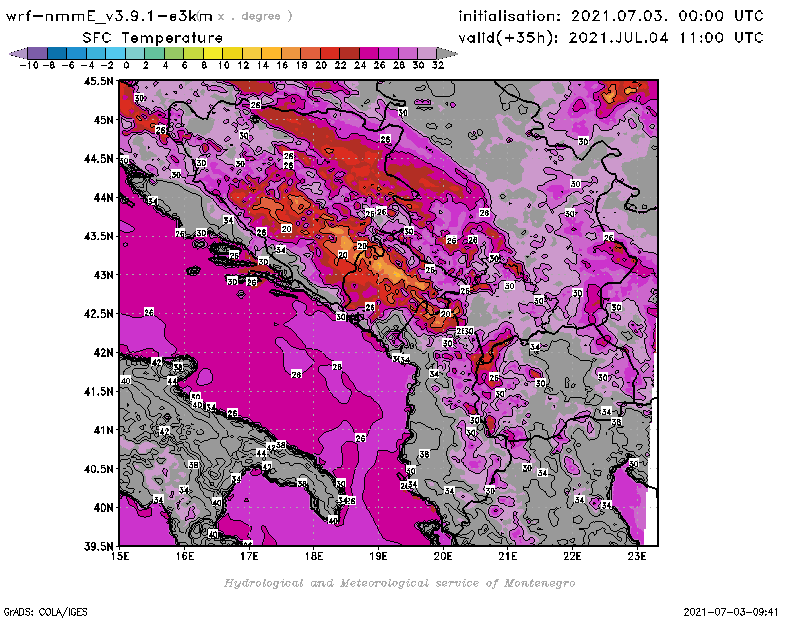Click the legend value -10
800x618 pixels.
(29, 65)
